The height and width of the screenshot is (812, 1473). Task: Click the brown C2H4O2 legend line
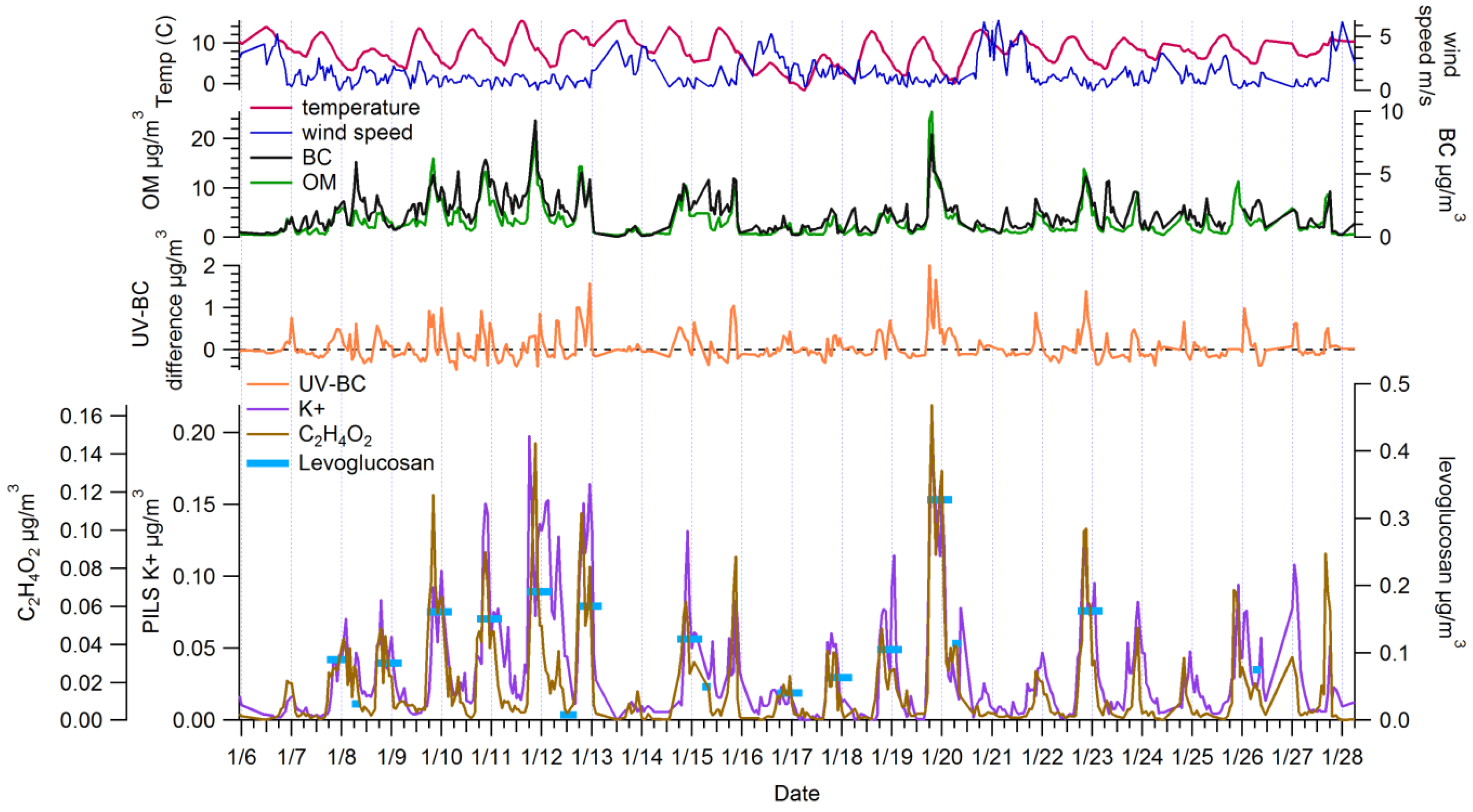(x=267, y=435)
